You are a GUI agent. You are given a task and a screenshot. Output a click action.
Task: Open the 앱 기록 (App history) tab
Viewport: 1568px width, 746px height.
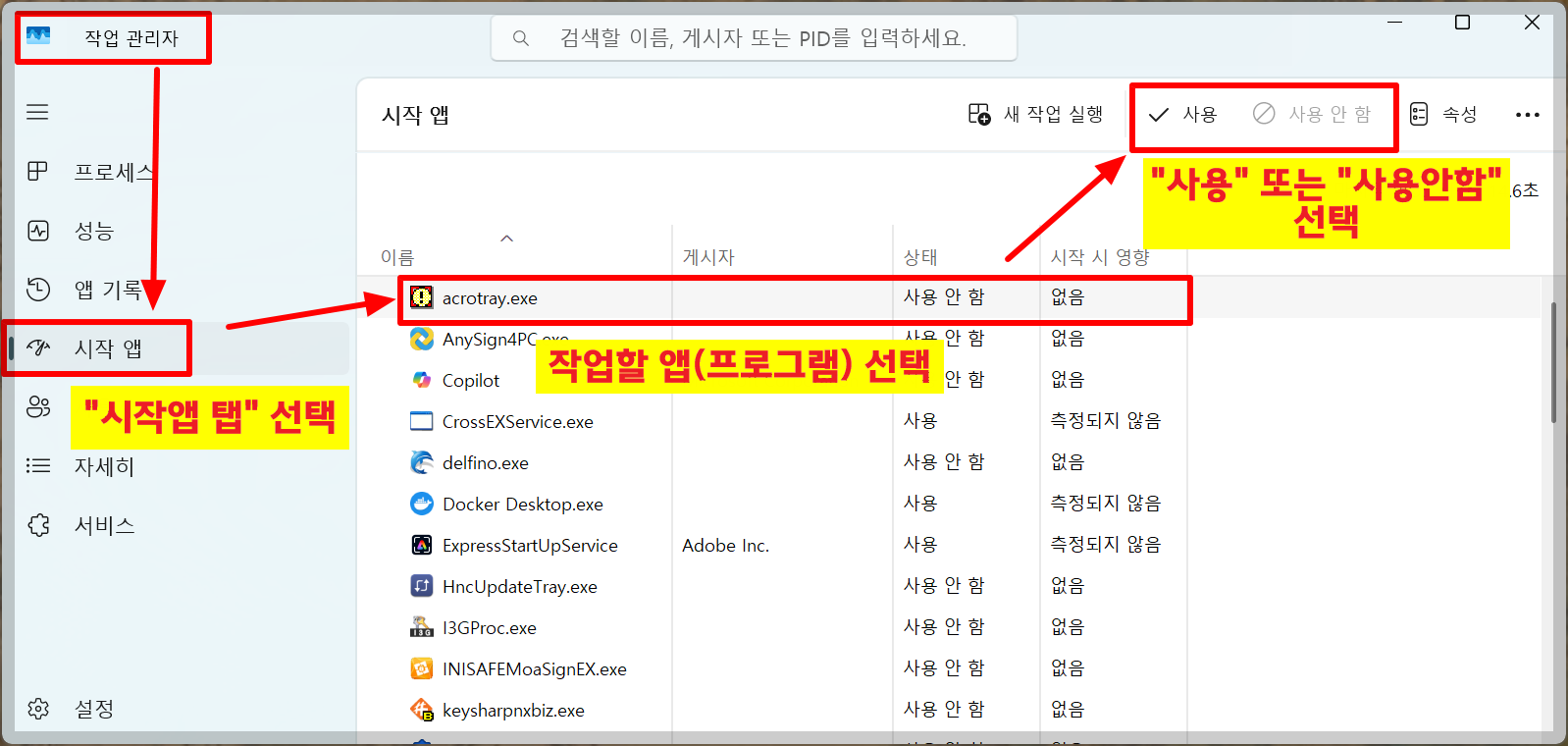[108, 290]
